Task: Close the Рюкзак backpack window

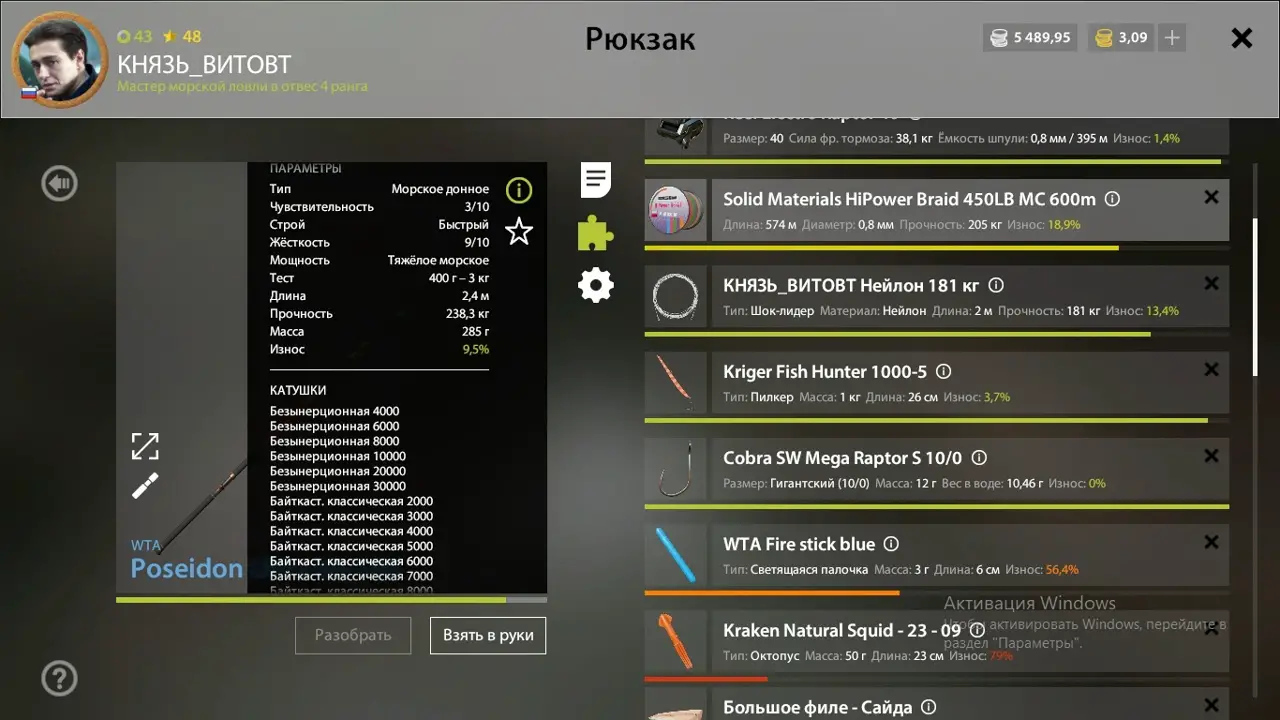Action: pyautogui.click(x=1241, y=38)
